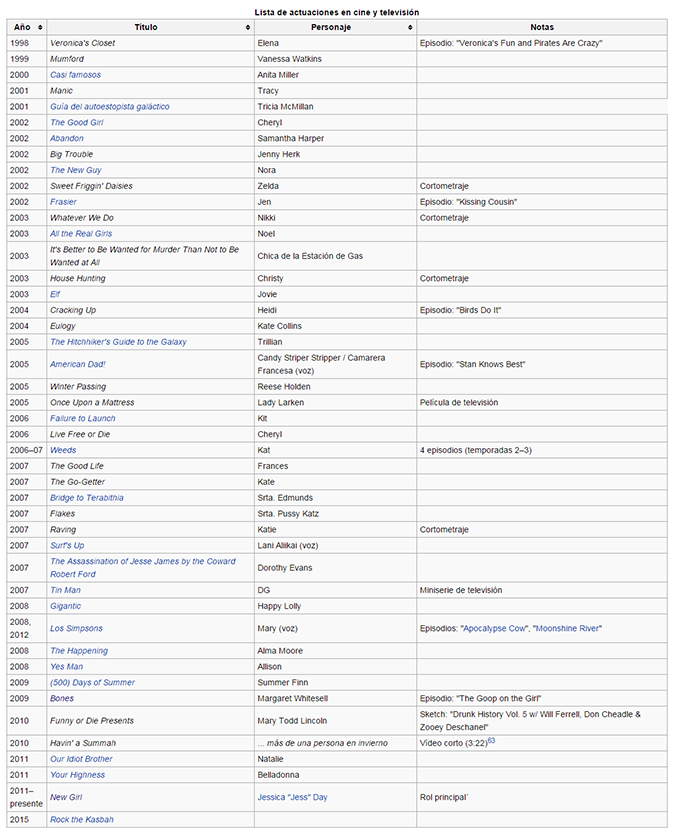Open the American Dad! link
Screen dimensions: 680x833
pyautogui.click(x=78, y=364)
